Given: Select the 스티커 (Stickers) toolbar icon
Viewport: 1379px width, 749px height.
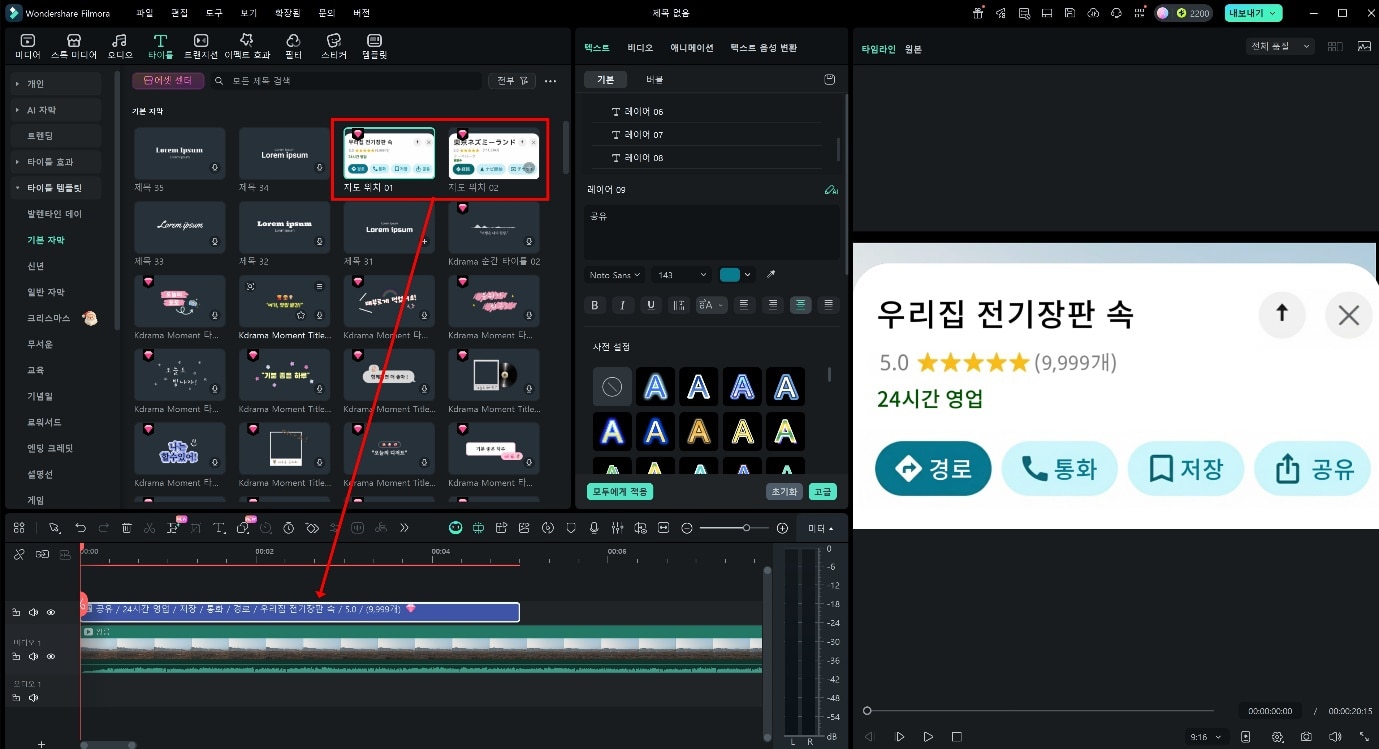Looking at the screenshot, I should pos(334,44).
